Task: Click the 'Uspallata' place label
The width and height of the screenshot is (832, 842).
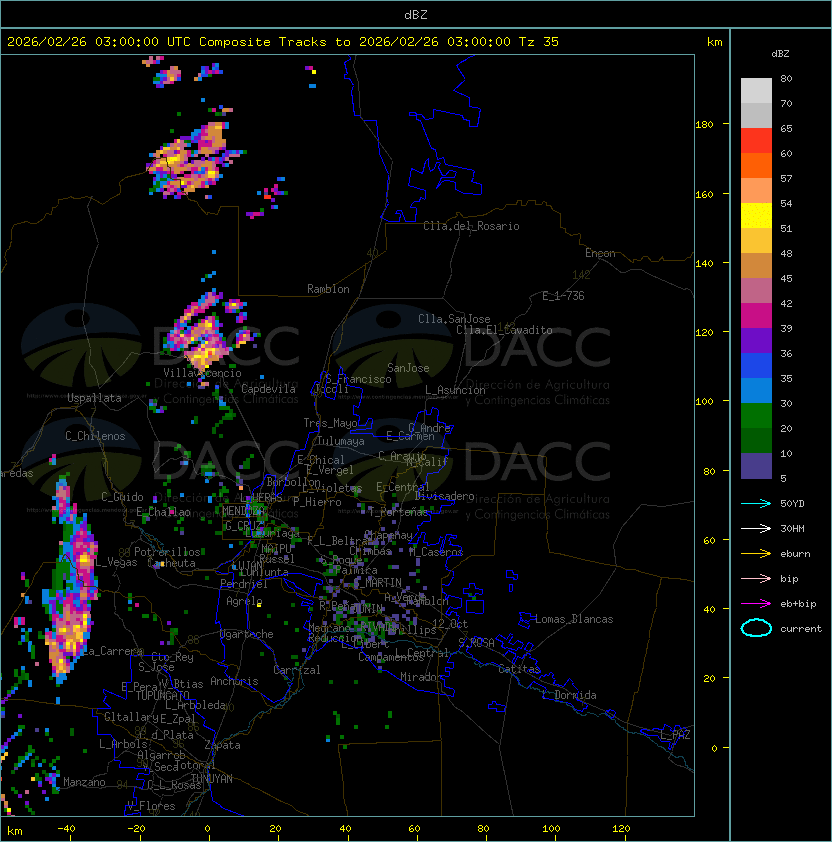Action: (x=94, y=398)
